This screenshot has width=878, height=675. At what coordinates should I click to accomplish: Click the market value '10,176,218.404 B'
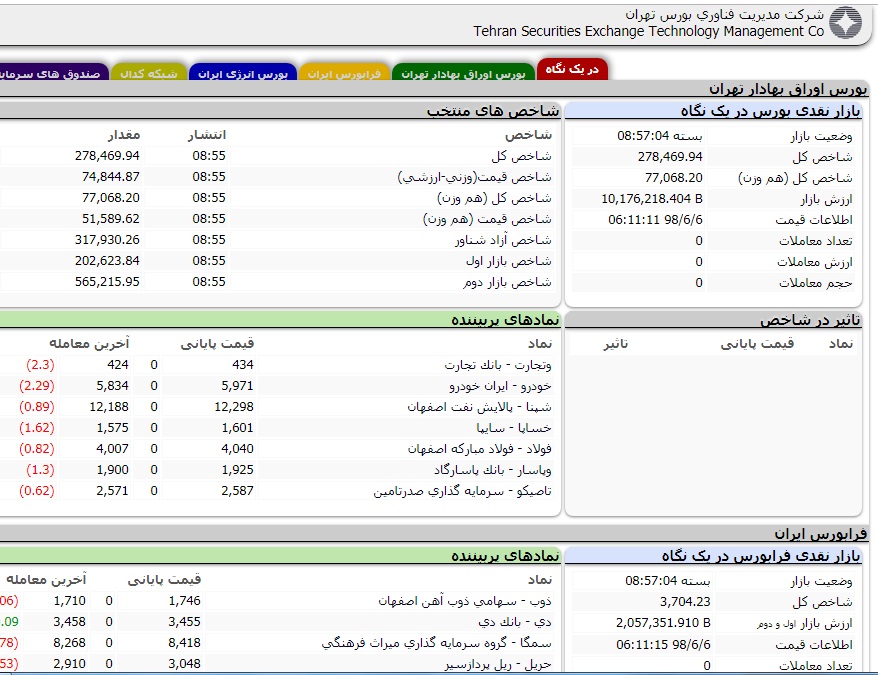tap(652, 199)
